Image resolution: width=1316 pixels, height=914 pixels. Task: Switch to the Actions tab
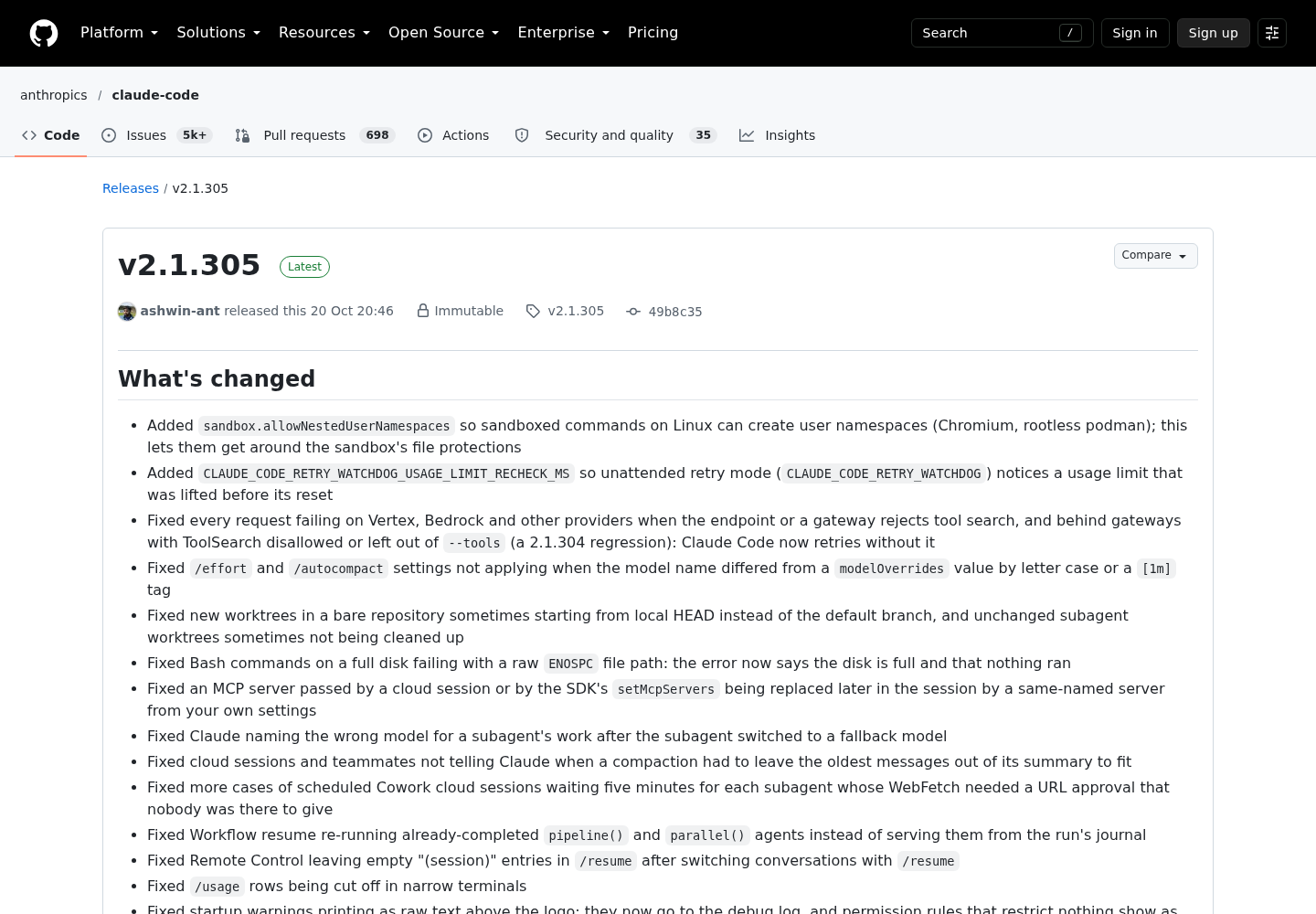click(x=453, y=135)
